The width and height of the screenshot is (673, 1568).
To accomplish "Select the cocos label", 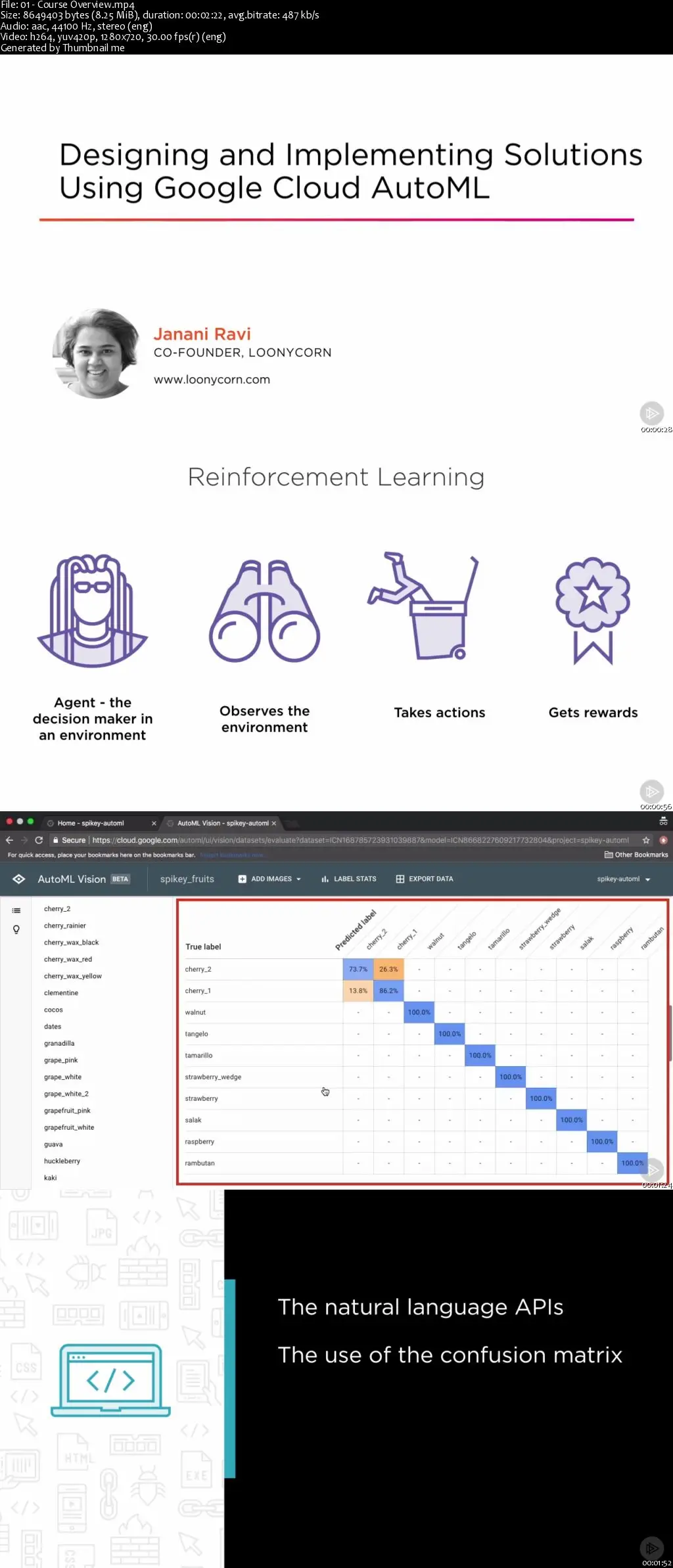I will [x=53, y=1010].
